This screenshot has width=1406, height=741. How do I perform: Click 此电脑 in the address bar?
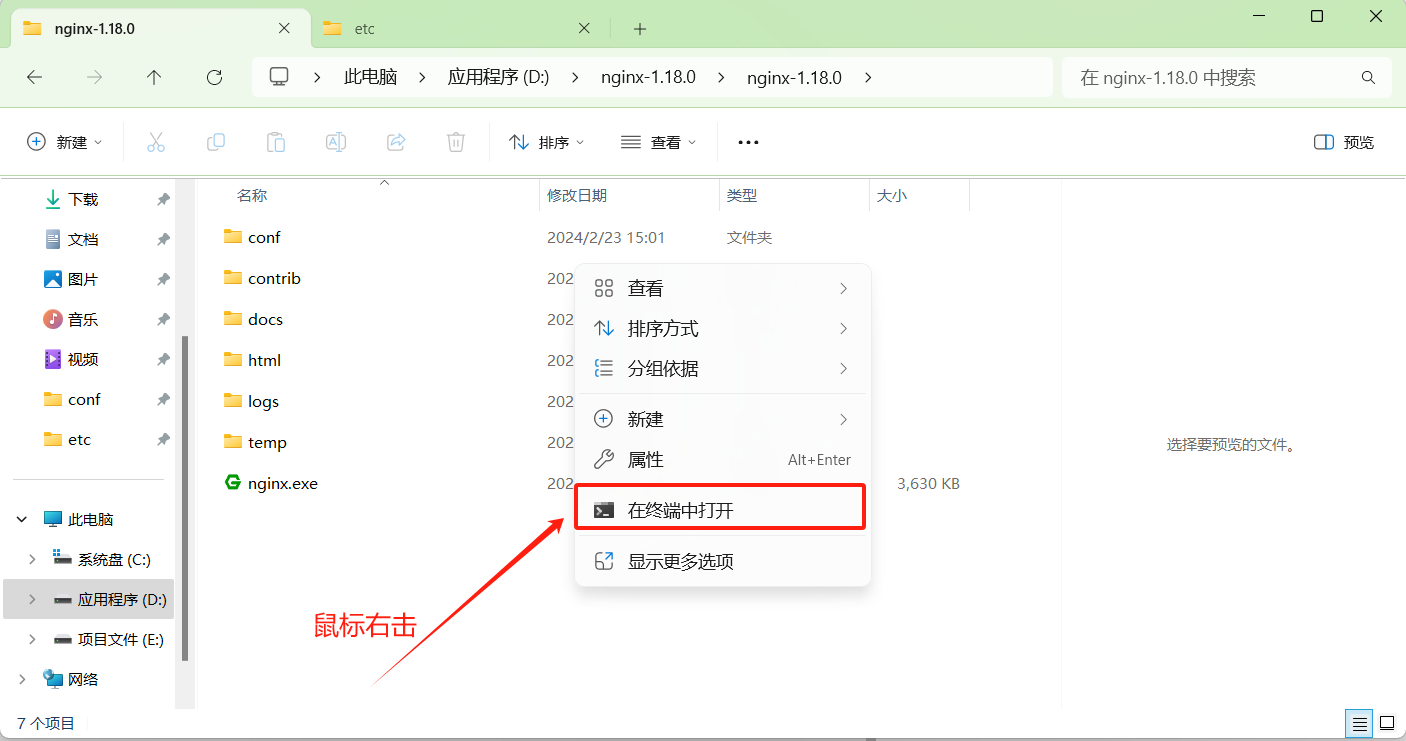click(x=370, y=77)
